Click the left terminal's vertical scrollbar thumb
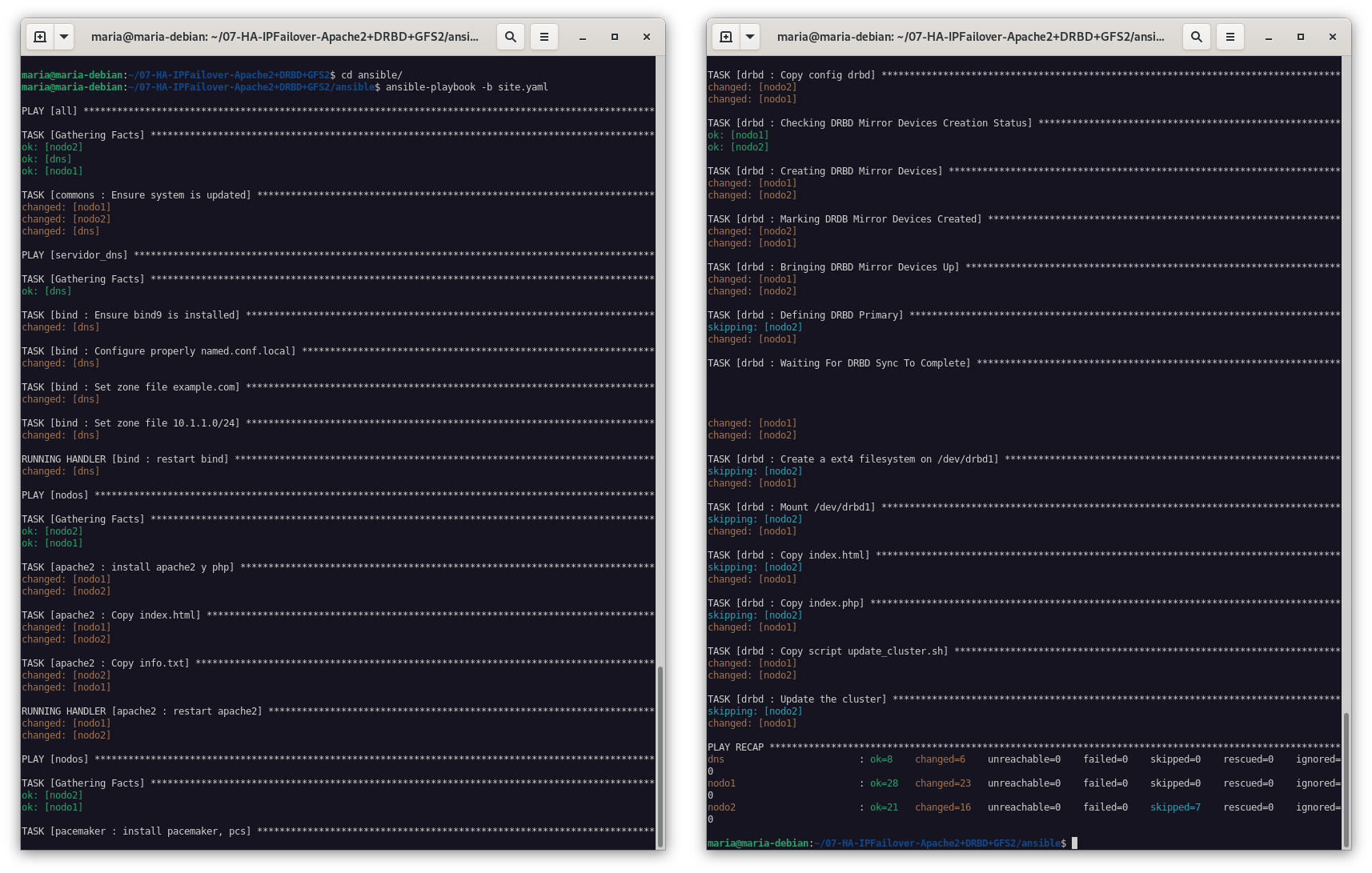1372x873 pixels. click(660, 756)
